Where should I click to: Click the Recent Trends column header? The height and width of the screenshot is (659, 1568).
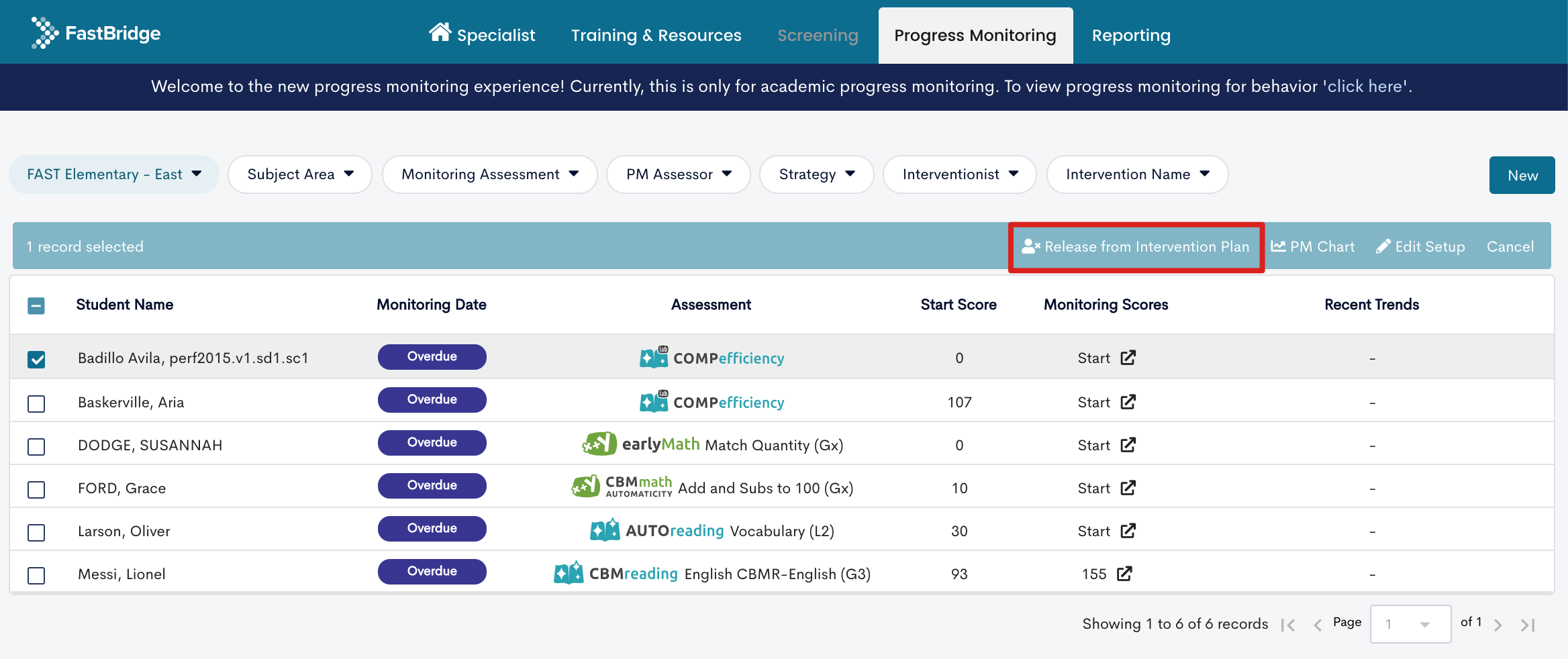(1371, 304)
